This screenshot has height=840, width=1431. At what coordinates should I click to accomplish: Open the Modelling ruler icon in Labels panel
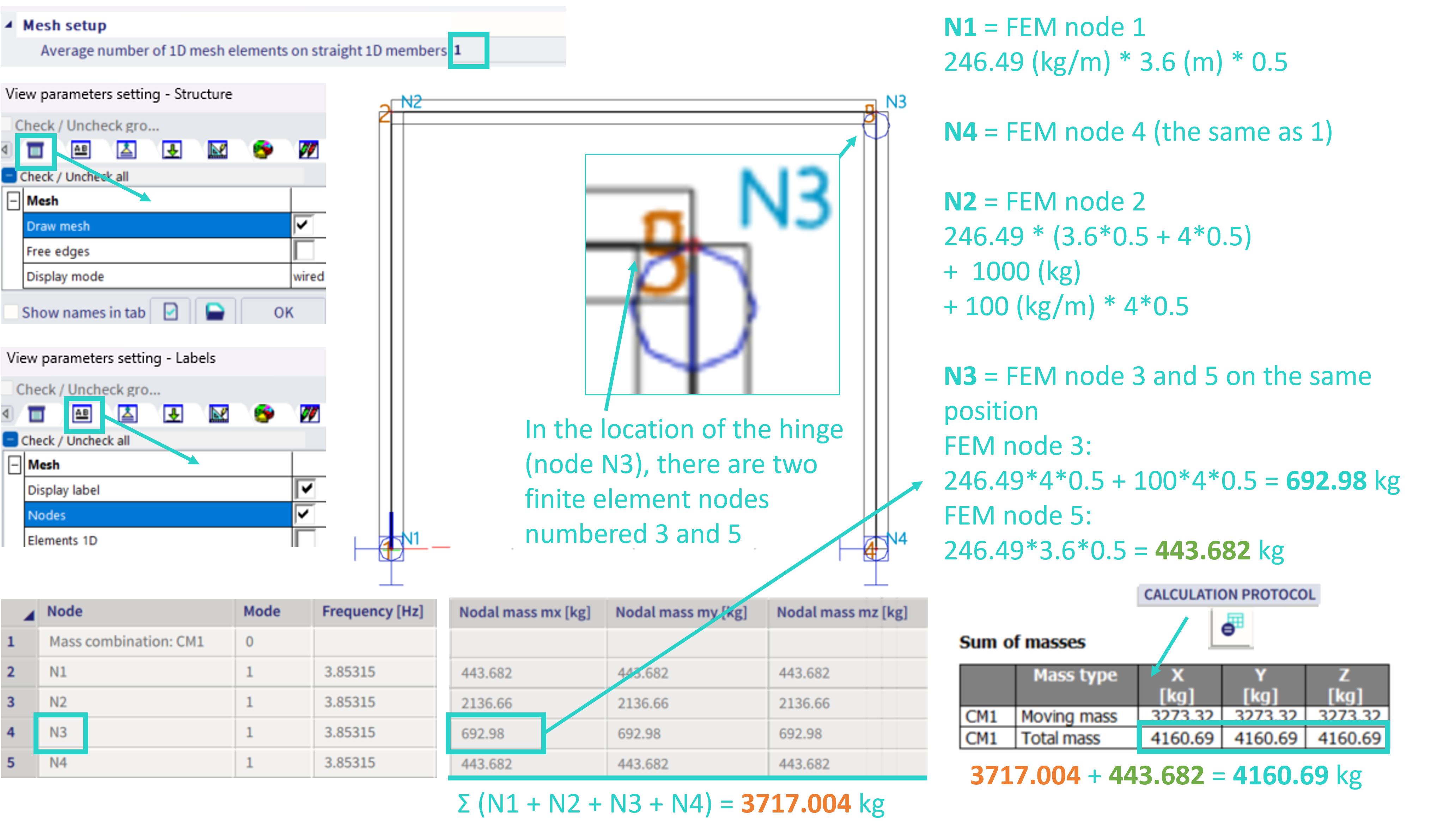pos(219,414)
